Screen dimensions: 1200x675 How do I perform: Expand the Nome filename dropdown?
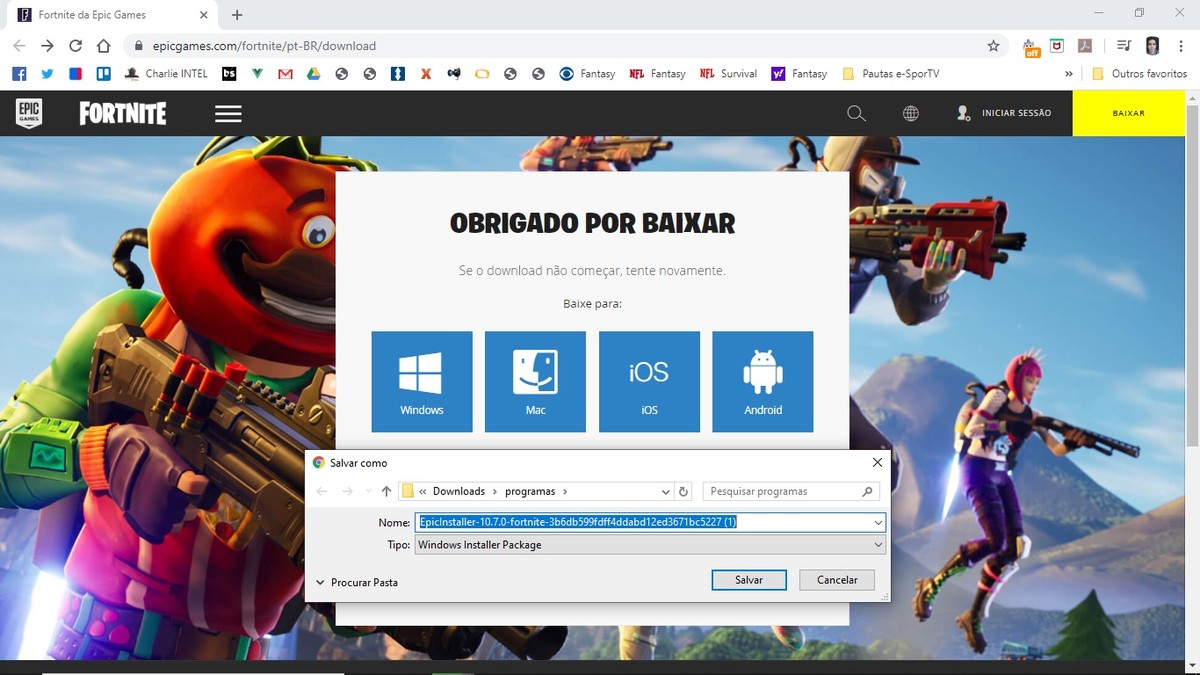pos(878,522)
